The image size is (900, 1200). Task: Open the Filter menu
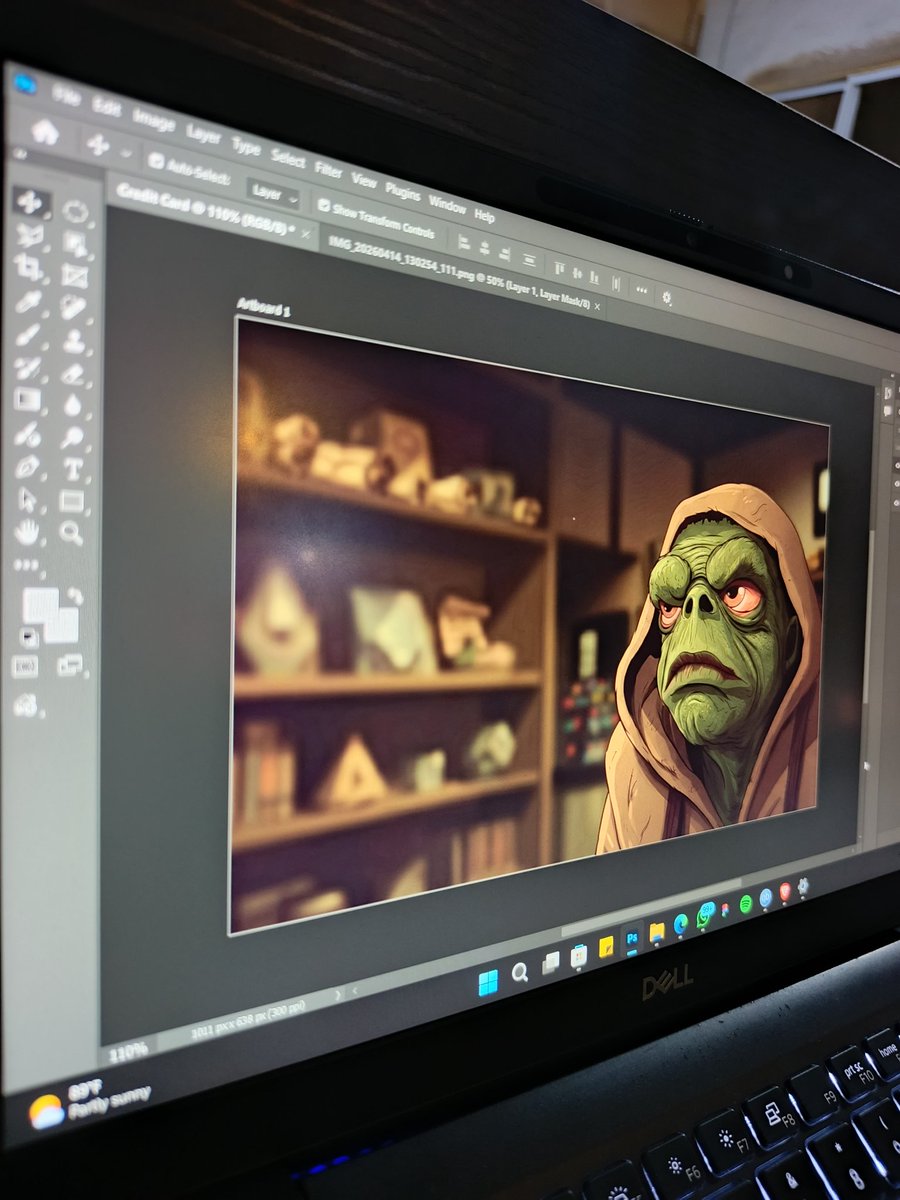(x=328, y=169)
